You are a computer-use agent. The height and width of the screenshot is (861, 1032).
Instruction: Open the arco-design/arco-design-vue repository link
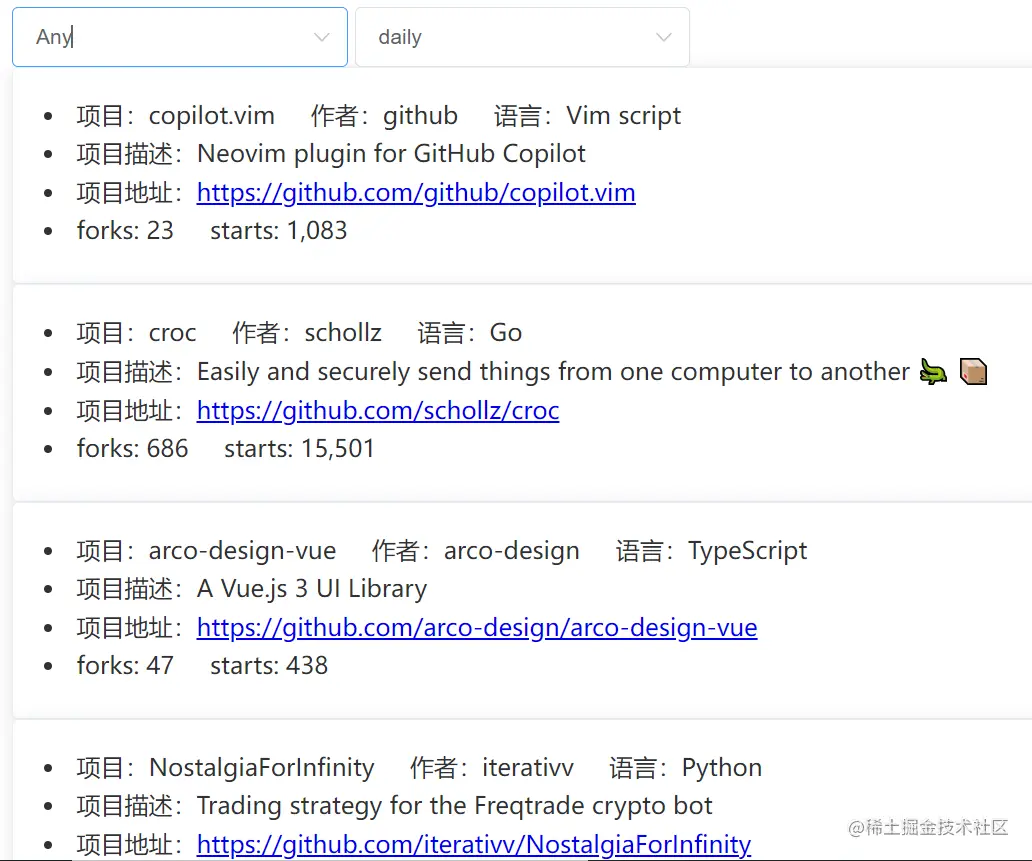(x=477, y=627)
